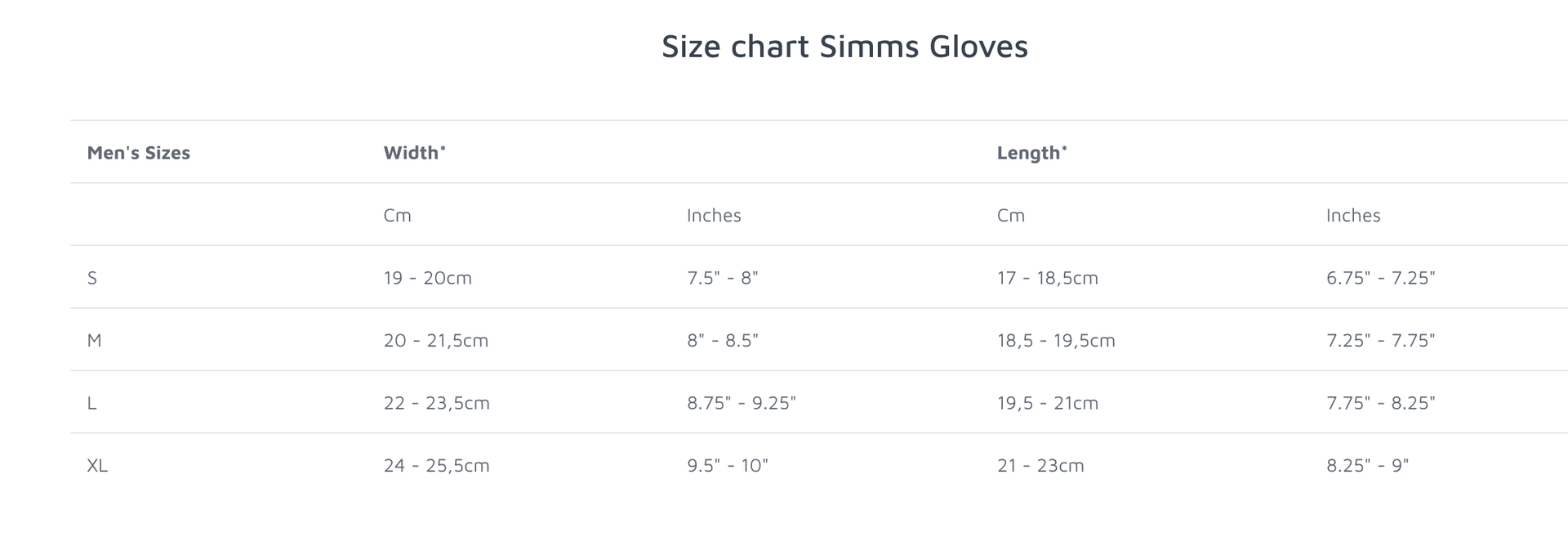Click the Width column header
The image size is (1568, 537).
(x=415, y=153)
